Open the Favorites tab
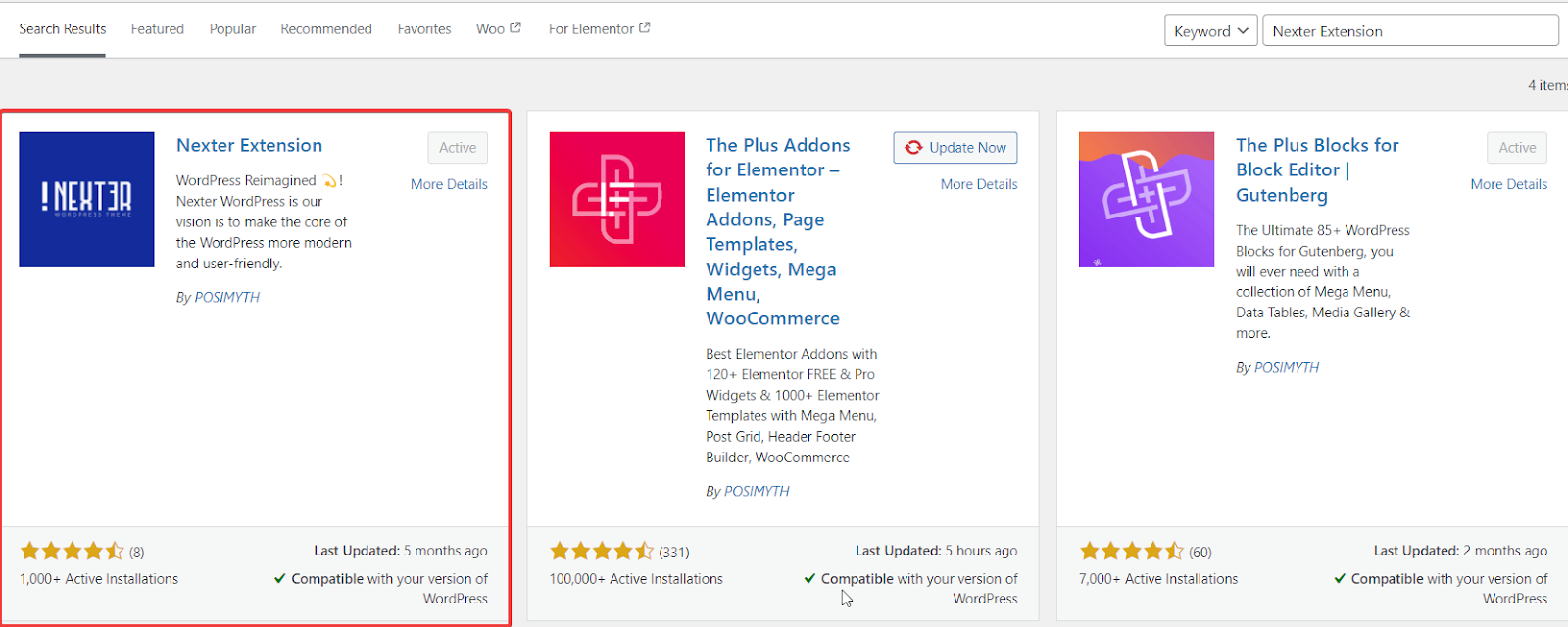1568x627 pixels. coord(424,29)
